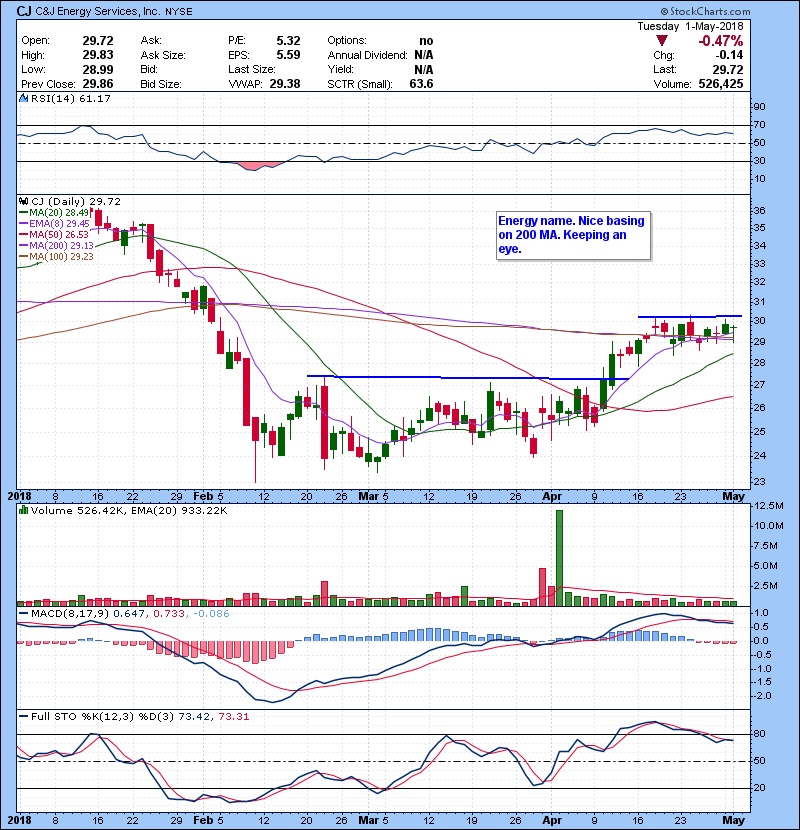Select the CJ ticker symbol in header
Image resolution: width=800 pixels, height=830 pixels.
[x=24, y=11]
